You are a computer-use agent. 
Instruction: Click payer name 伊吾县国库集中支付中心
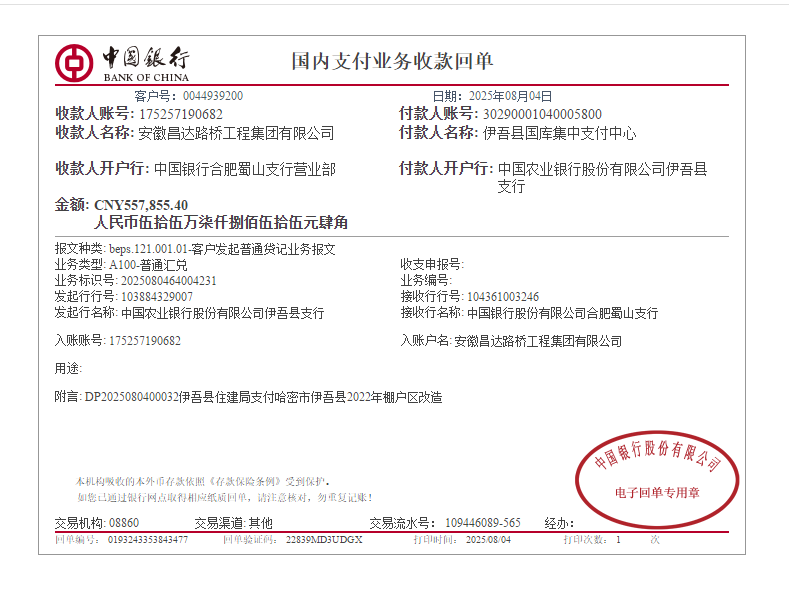[x=559, y=133]
